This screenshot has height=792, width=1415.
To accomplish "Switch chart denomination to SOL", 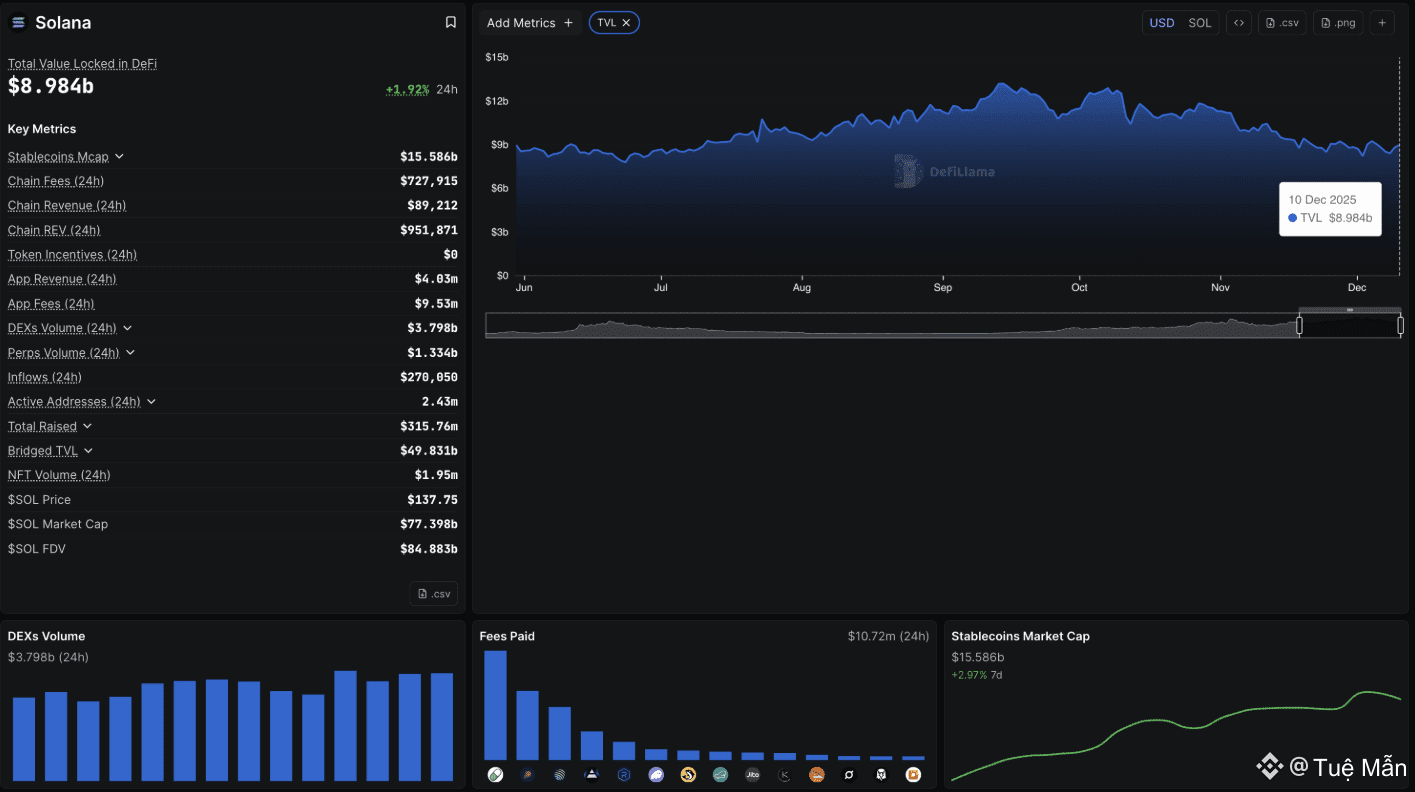I will click(1199, 23).
